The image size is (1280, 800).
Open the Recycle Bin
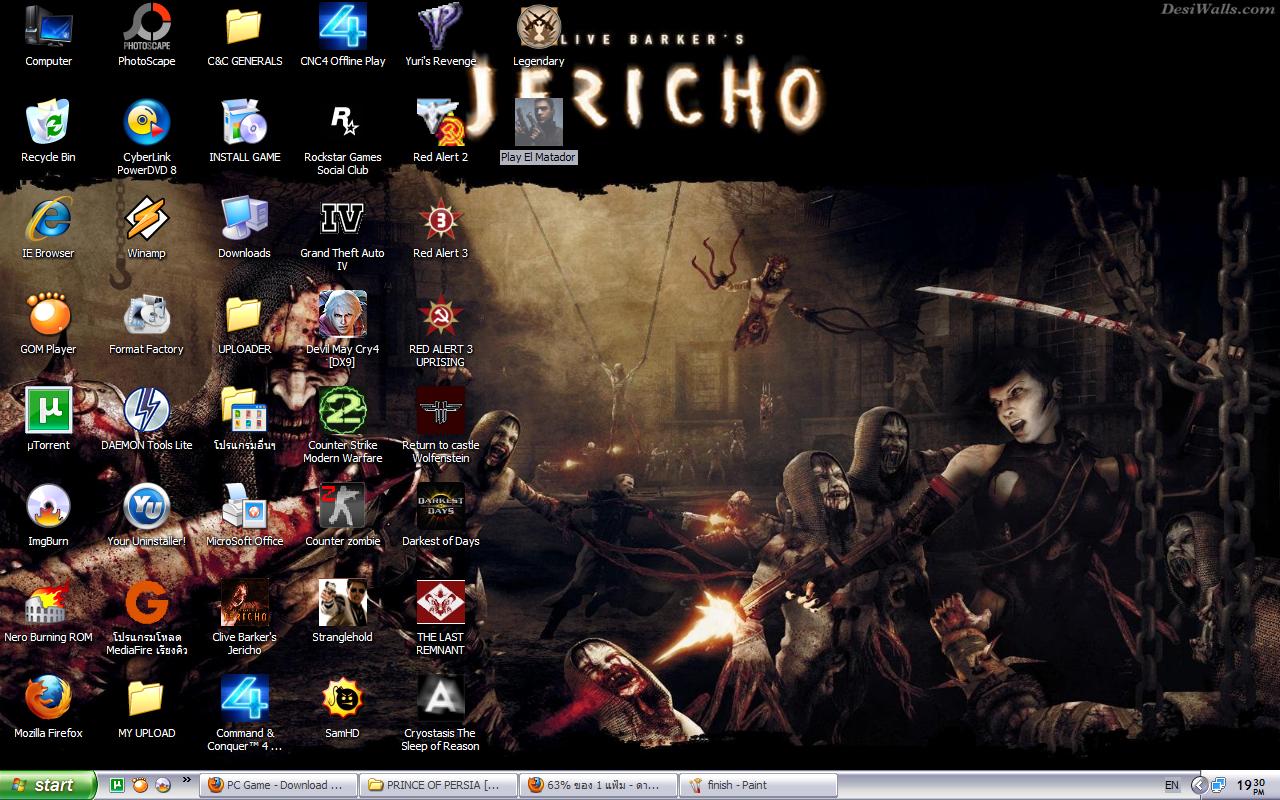pyautogui.click(x=48, y=123)
